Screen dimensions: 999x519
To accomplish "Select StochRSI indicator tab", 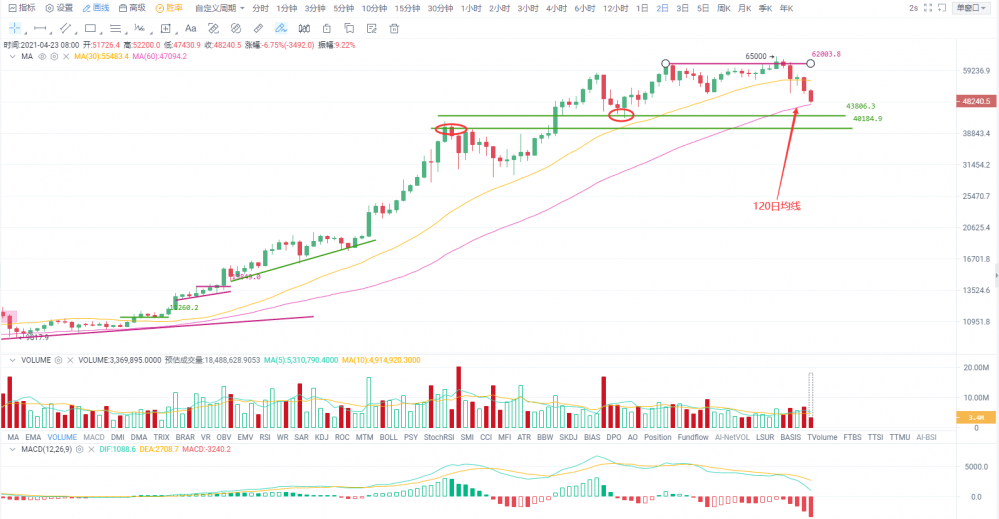I will coord(439,437).
